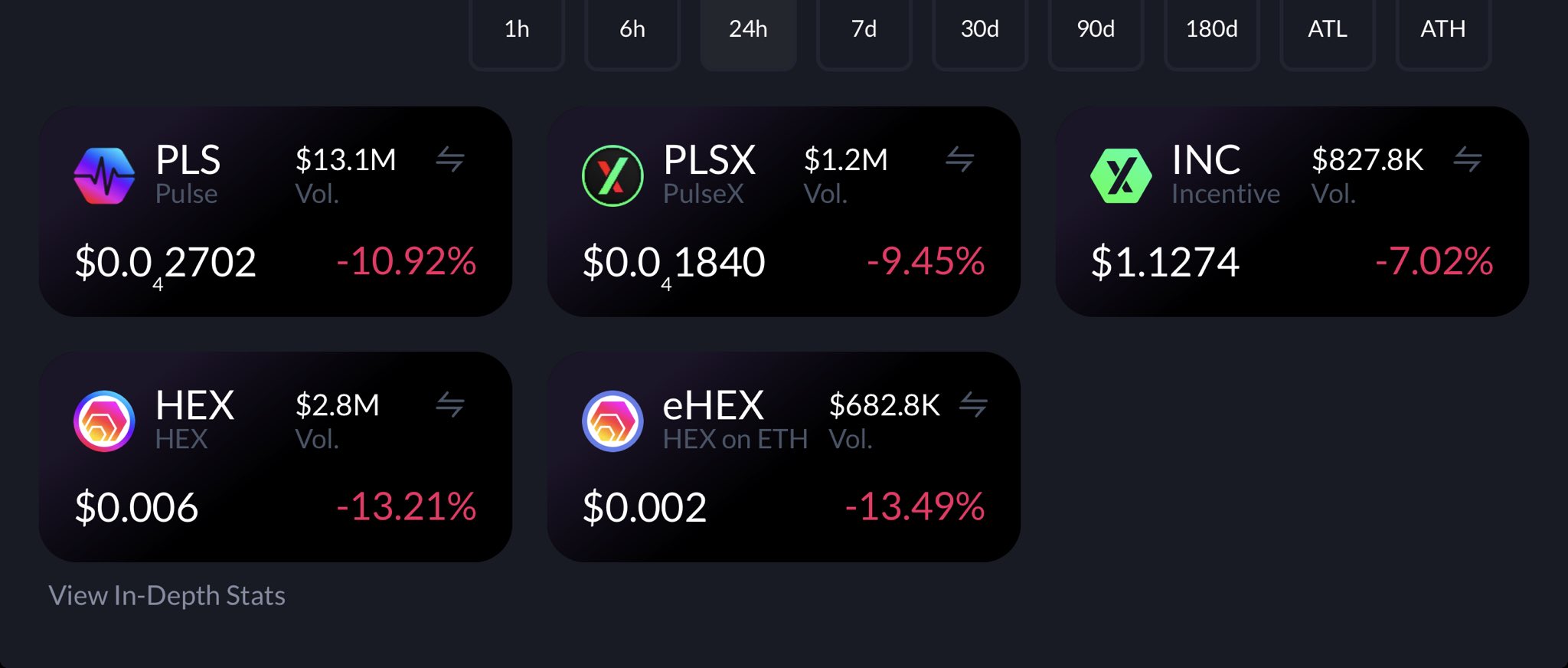Viewport: 1568px width, 668px height.
Task: Select the 24h timeframe tab
Action: pyautogui.click(x=748, y=30)
